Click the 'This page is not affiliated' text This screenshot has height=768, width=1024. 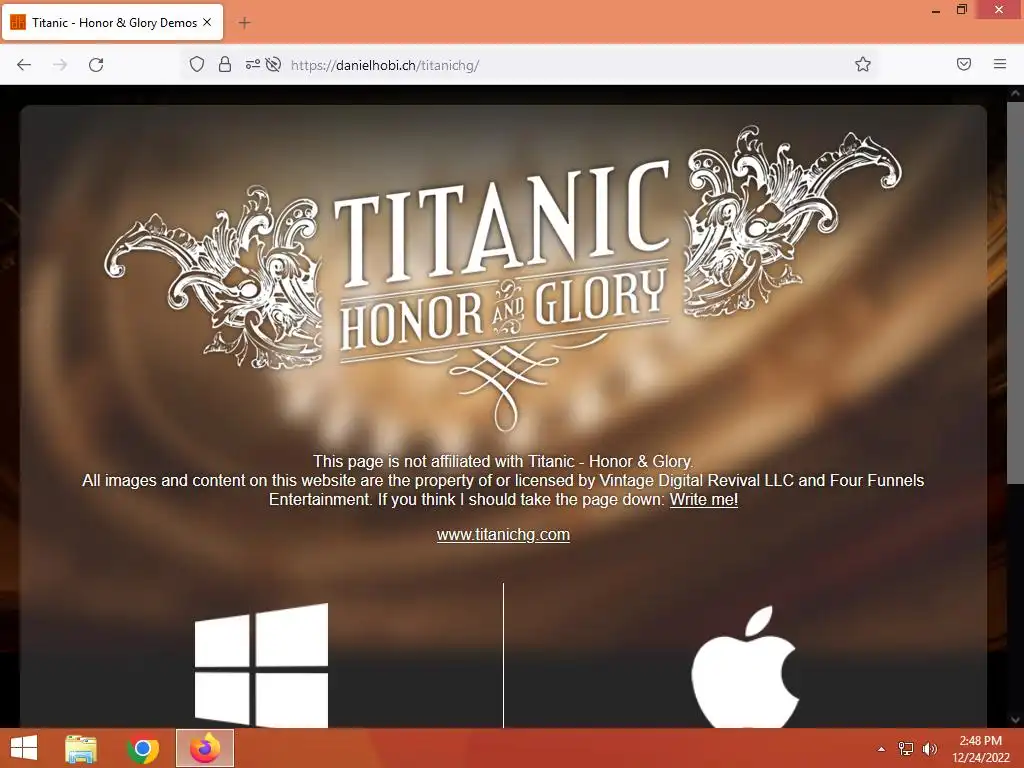tap(503, 461)
